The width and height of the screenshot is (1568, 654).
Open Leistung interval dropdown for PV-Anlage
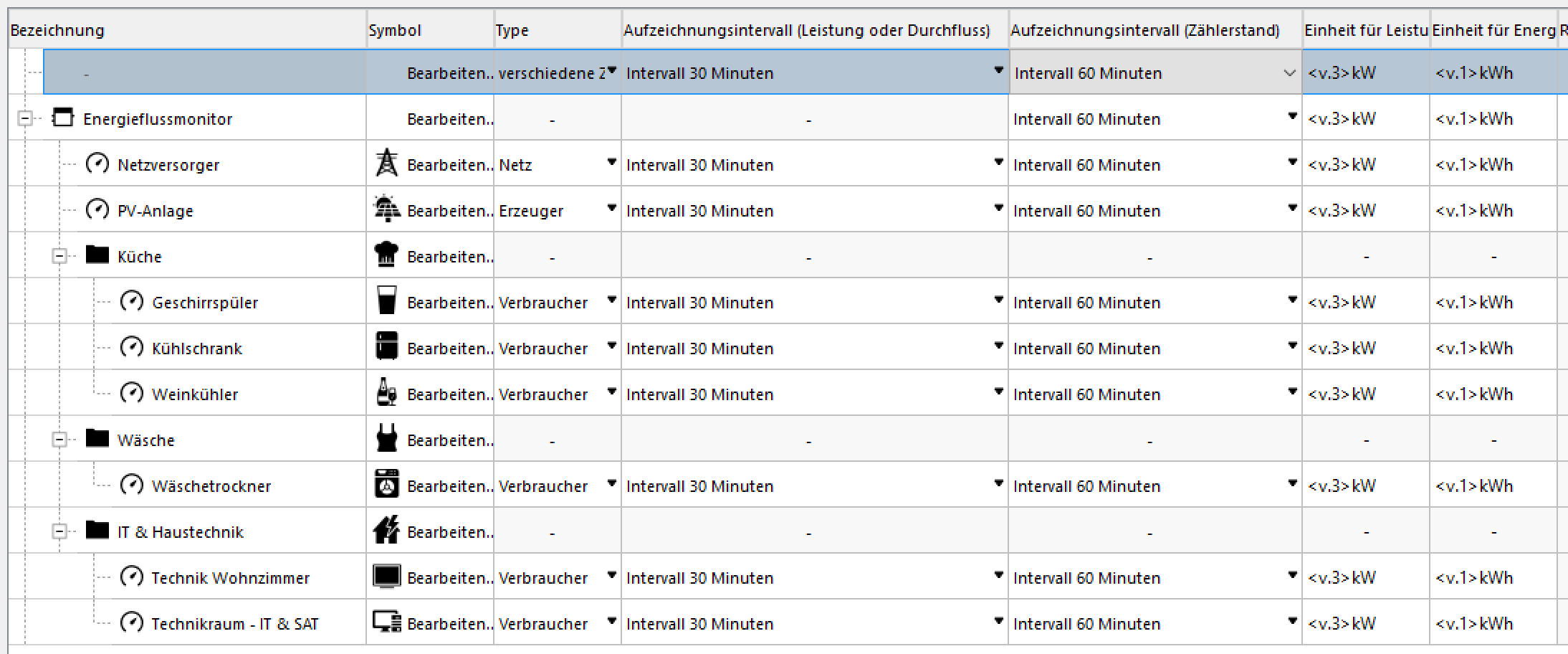[x=998, y=209]
